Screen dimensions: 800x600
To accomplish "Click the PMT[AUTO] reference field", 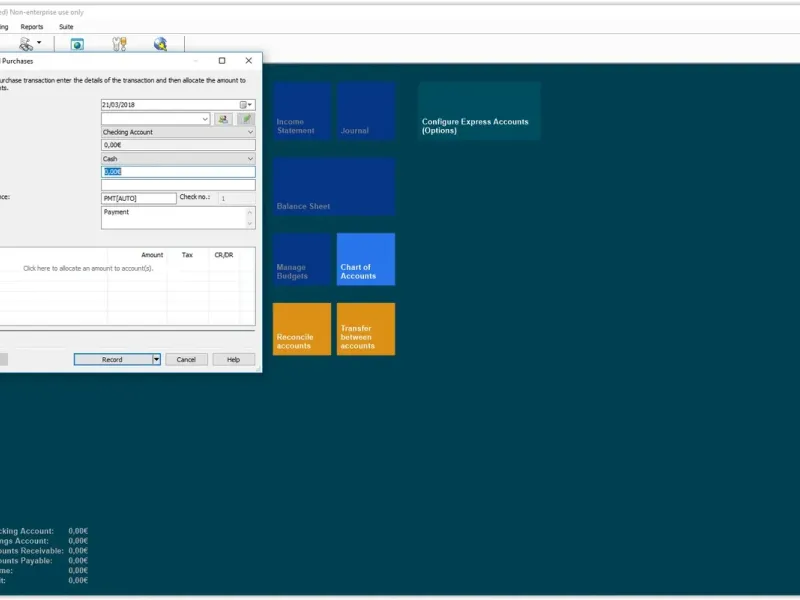I will (x=138, y=198).
